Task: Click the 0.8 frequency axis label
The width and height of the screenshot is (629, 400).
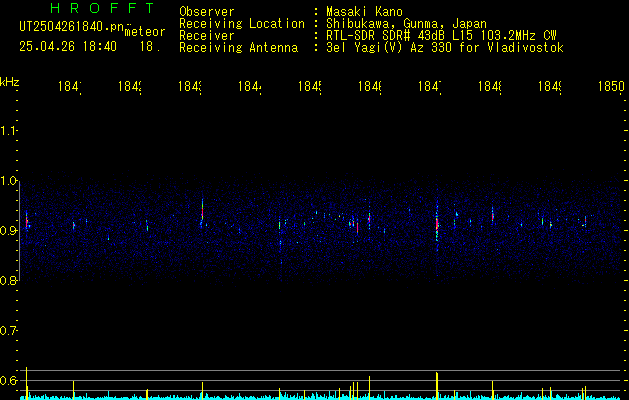Action: pos(9,280)
